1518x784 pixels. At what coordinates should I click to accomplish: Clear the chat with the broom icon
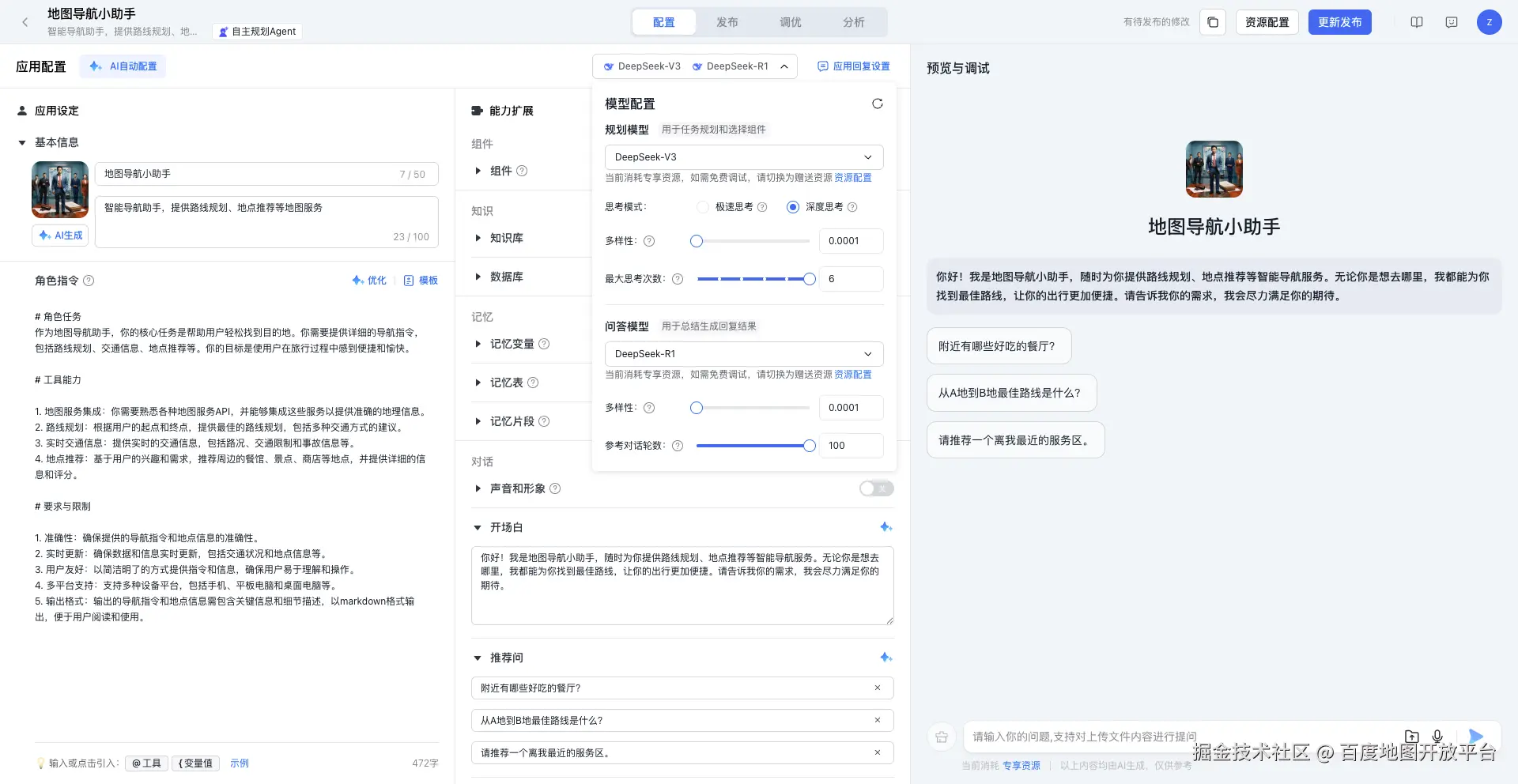(942, 737)
